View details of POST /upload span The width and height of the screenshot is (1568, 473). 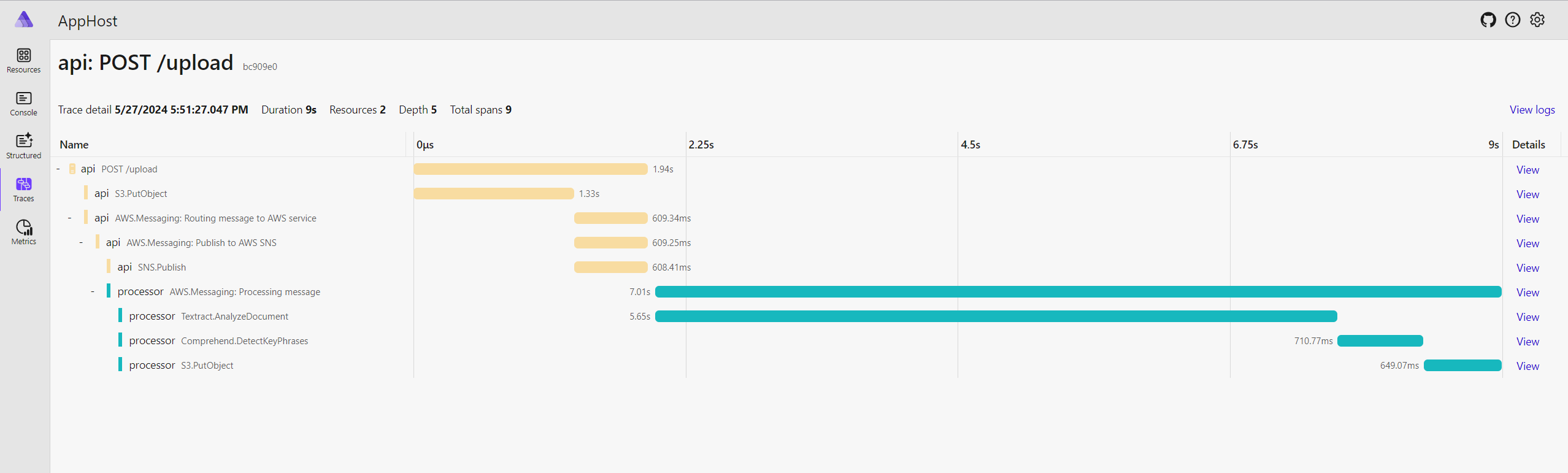click(x=1528, y=170)
